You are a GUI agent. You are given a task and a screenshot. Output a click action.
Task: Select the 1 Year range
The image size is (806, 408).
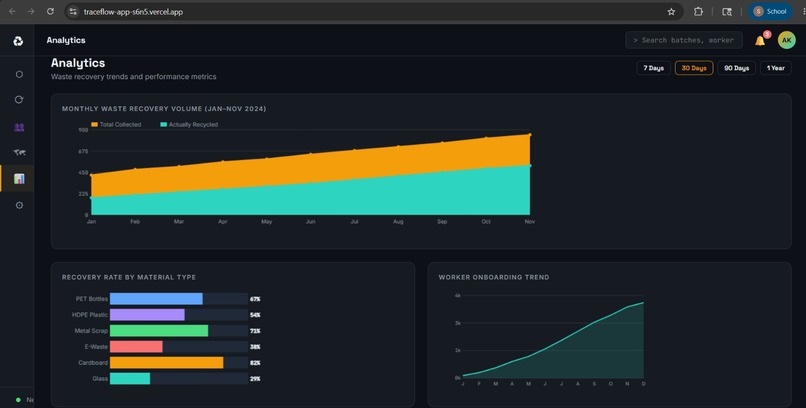[x=776, y=68]
